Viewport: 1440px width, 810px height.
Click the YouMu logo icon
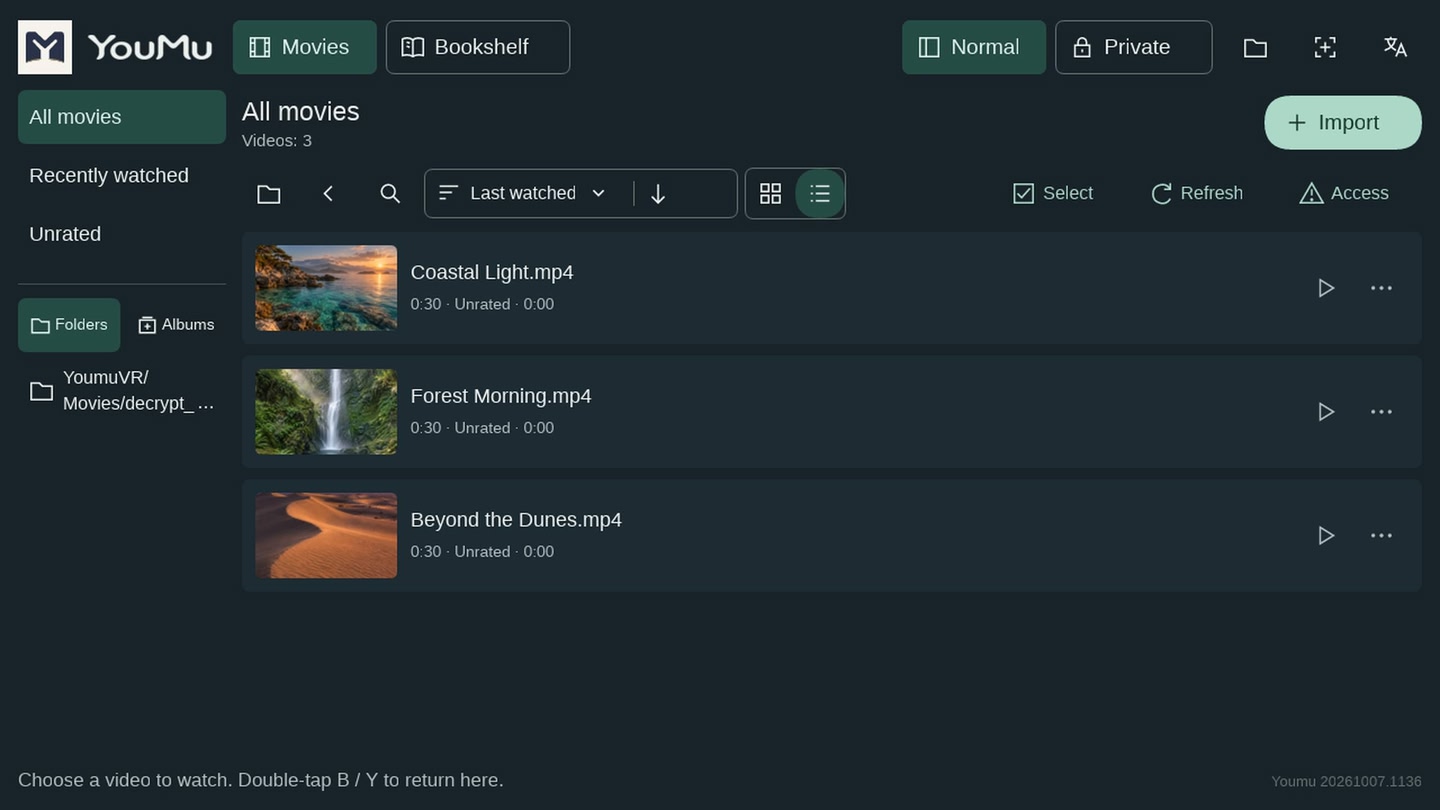(x=45, y=47)
